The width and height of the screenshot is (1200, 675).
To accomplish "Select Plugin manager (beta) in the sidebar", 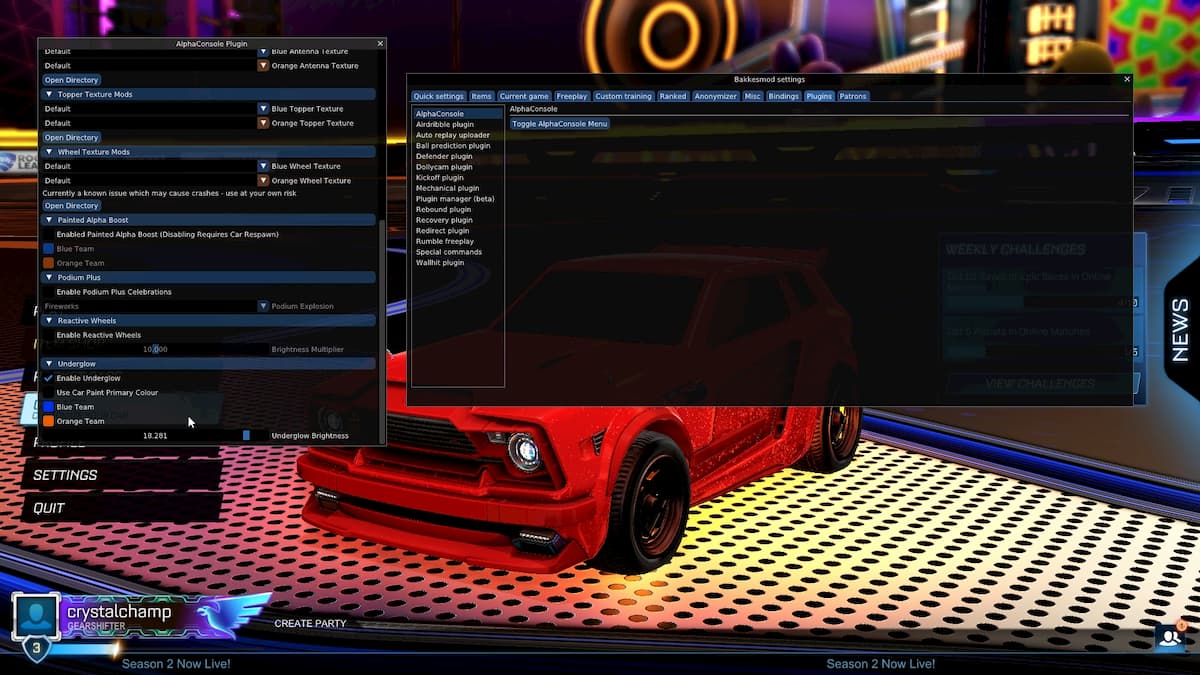I will (x=454, y=198).
